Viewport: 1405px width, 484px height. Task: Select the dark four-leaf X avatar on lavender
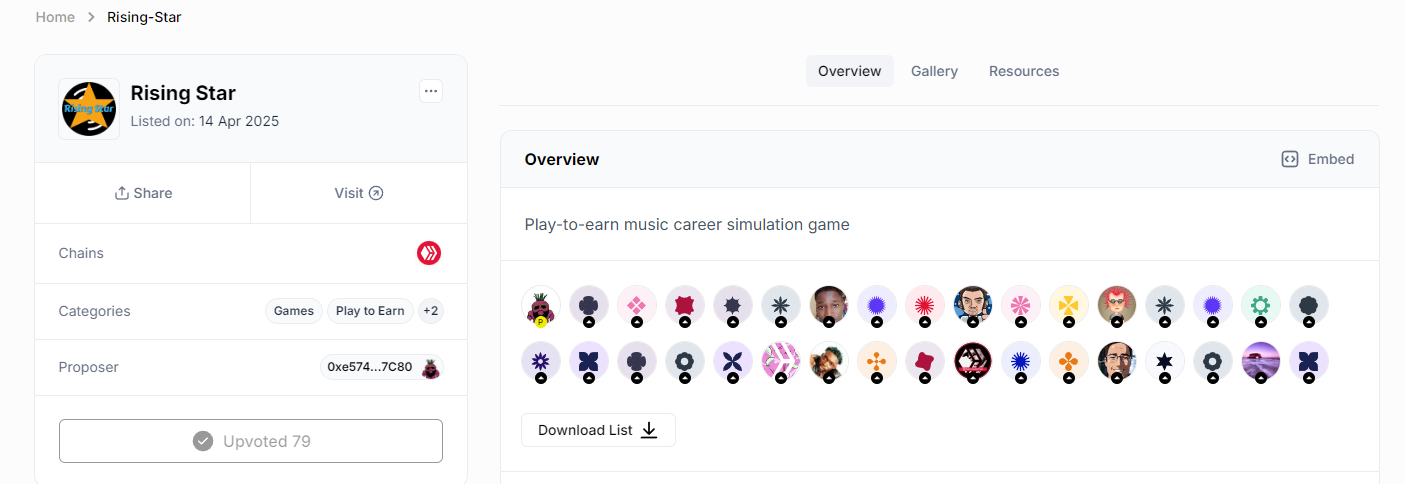point(733,361)
